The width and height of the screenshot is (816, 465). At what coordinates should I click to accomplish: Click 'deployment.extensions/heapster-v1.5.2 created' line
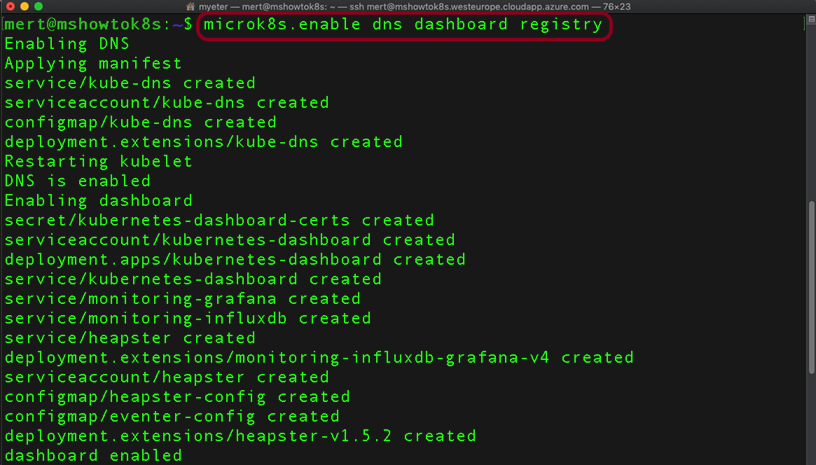[x=240, y=436]
